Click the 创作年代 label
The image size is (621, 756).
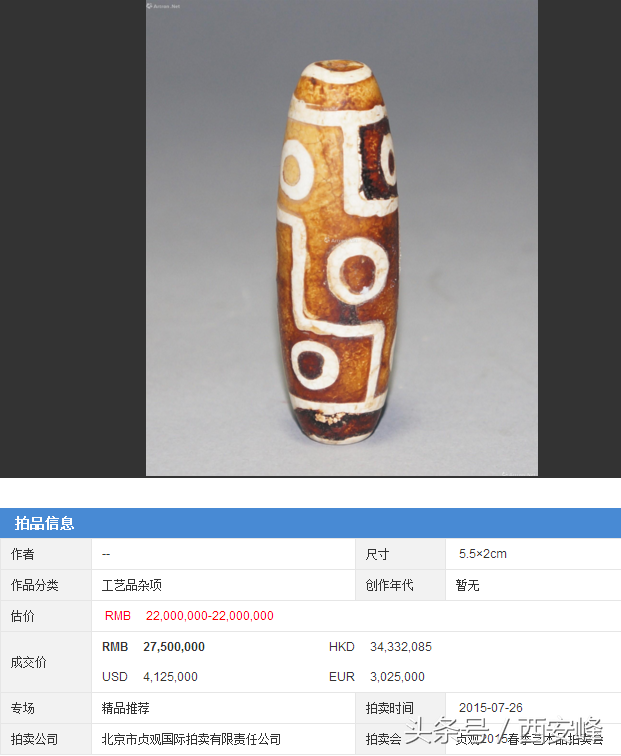click(389, 585)
